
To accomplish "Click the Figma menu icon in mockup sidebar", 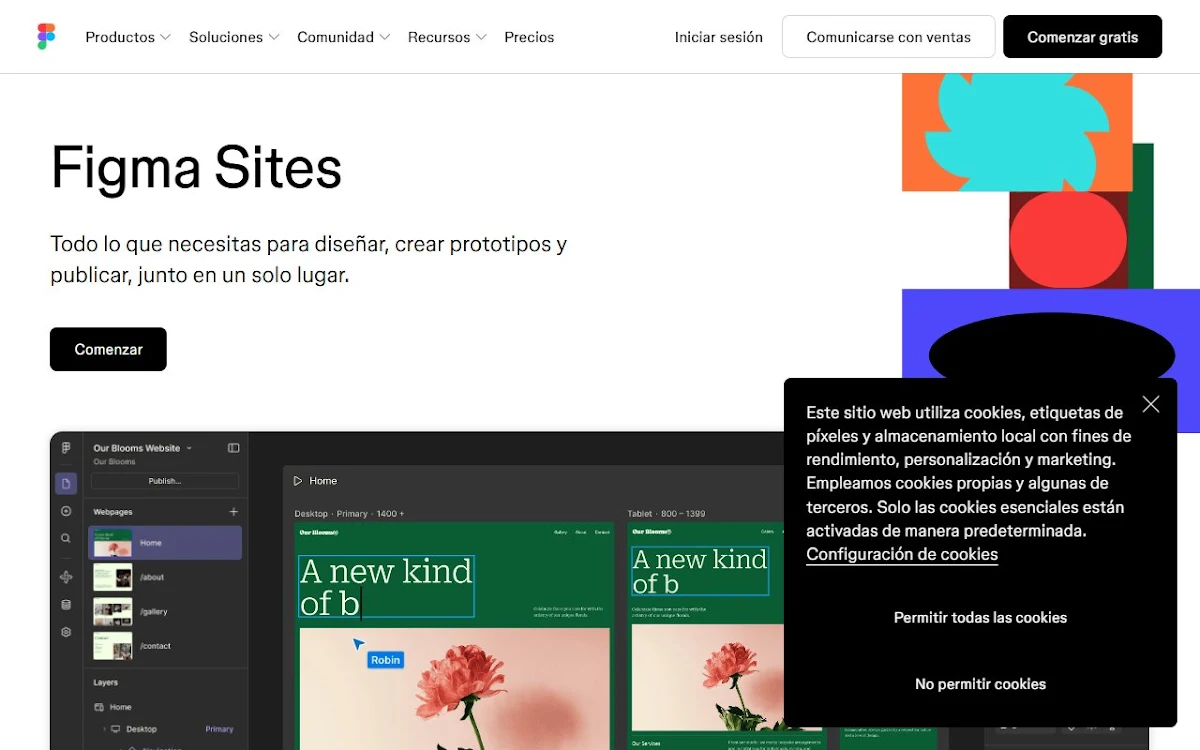I will click(x=66, y=448).
